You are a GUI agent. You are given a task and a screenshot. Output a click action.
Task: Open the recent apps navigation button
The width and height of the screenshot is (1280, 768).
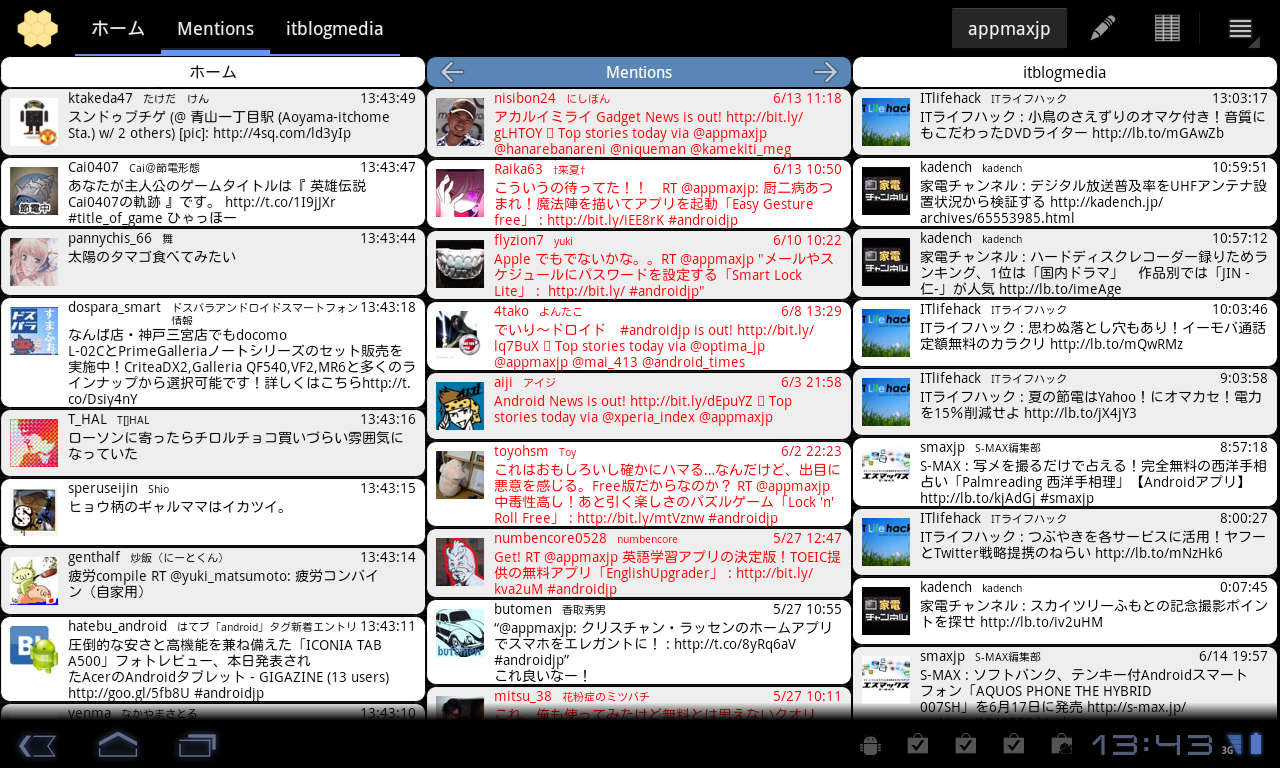tap(197, 745)
